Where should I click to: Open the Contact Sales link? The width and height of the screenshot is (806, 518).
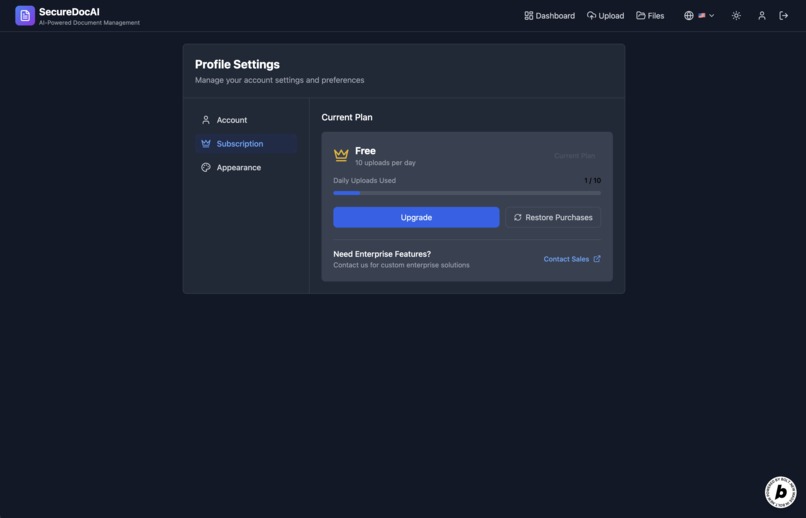(x=572, y=259)
